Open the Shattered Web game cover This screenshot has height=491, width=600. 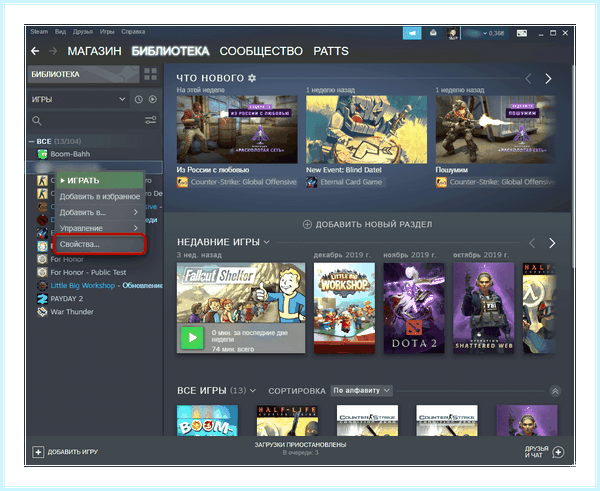pyautogui.click(x=483, y=308)
